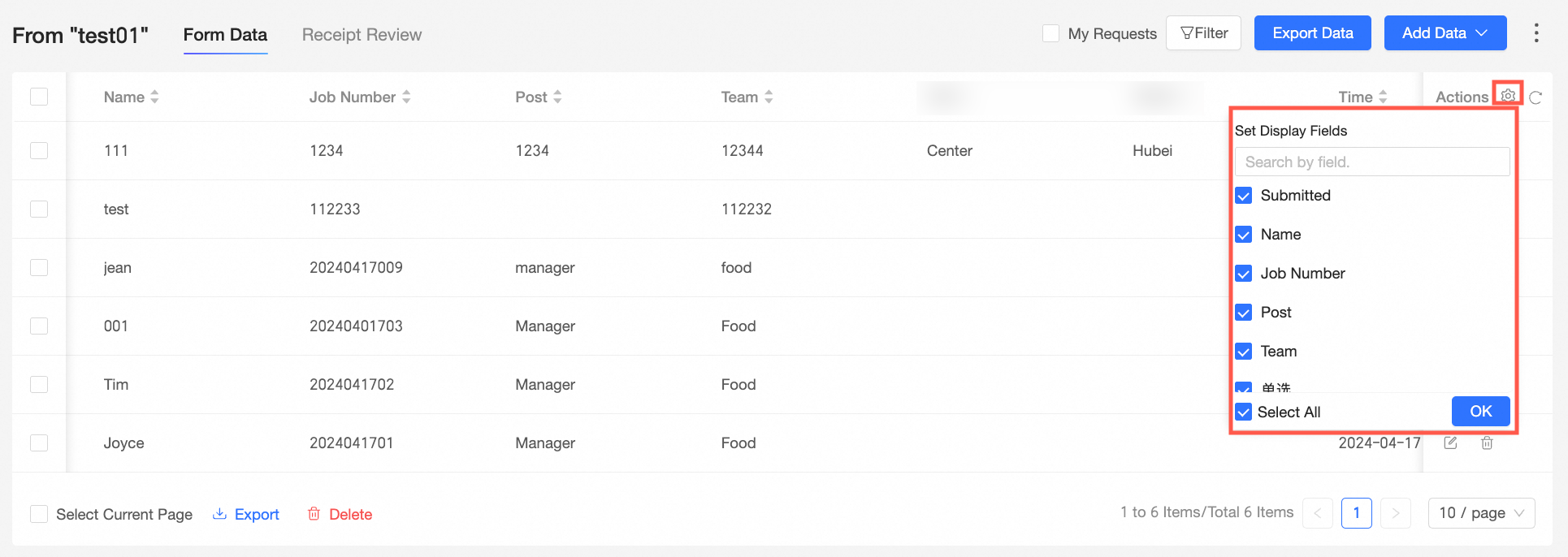Uncheck the Post display field
The width and height of the screenshot is (1568, 557).
click(1244, 313)
